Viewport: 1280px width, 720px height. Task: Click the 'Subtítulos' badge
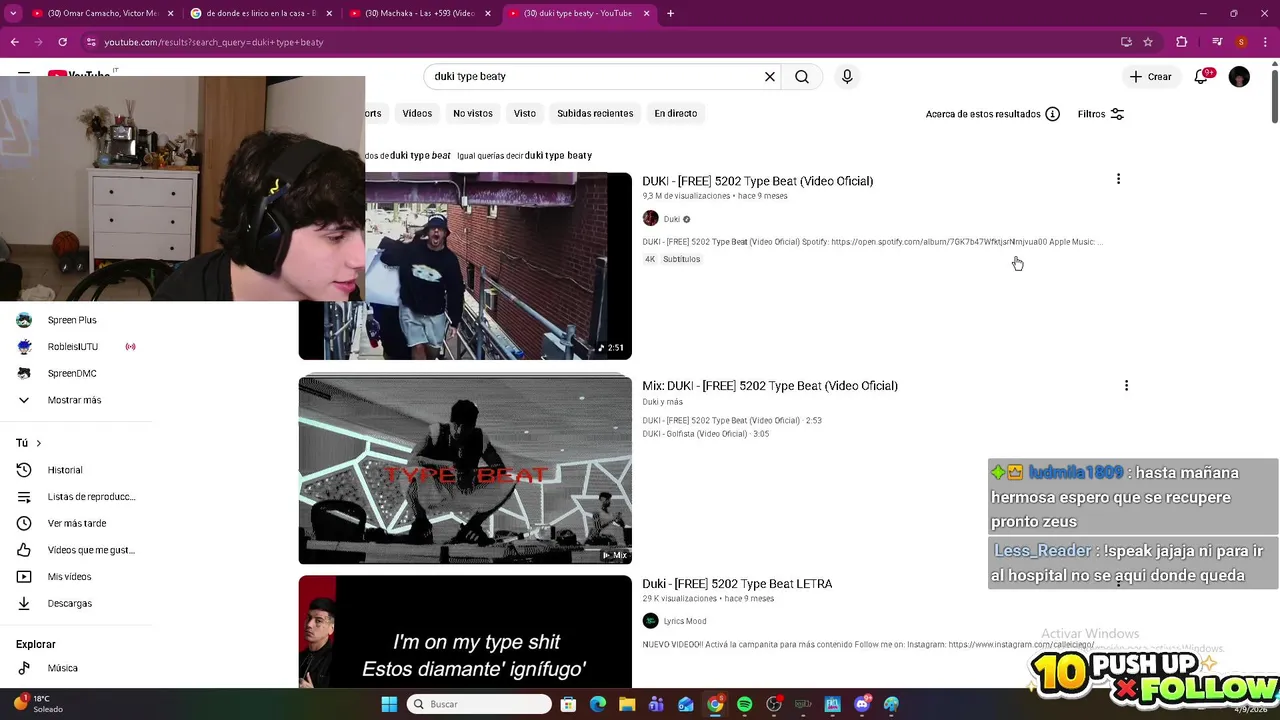[681, 259]
